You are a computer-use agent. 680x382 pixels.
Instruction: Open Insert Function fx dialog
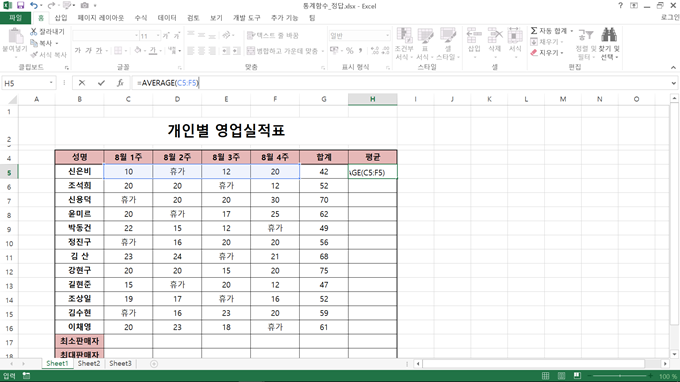point(120,83)
